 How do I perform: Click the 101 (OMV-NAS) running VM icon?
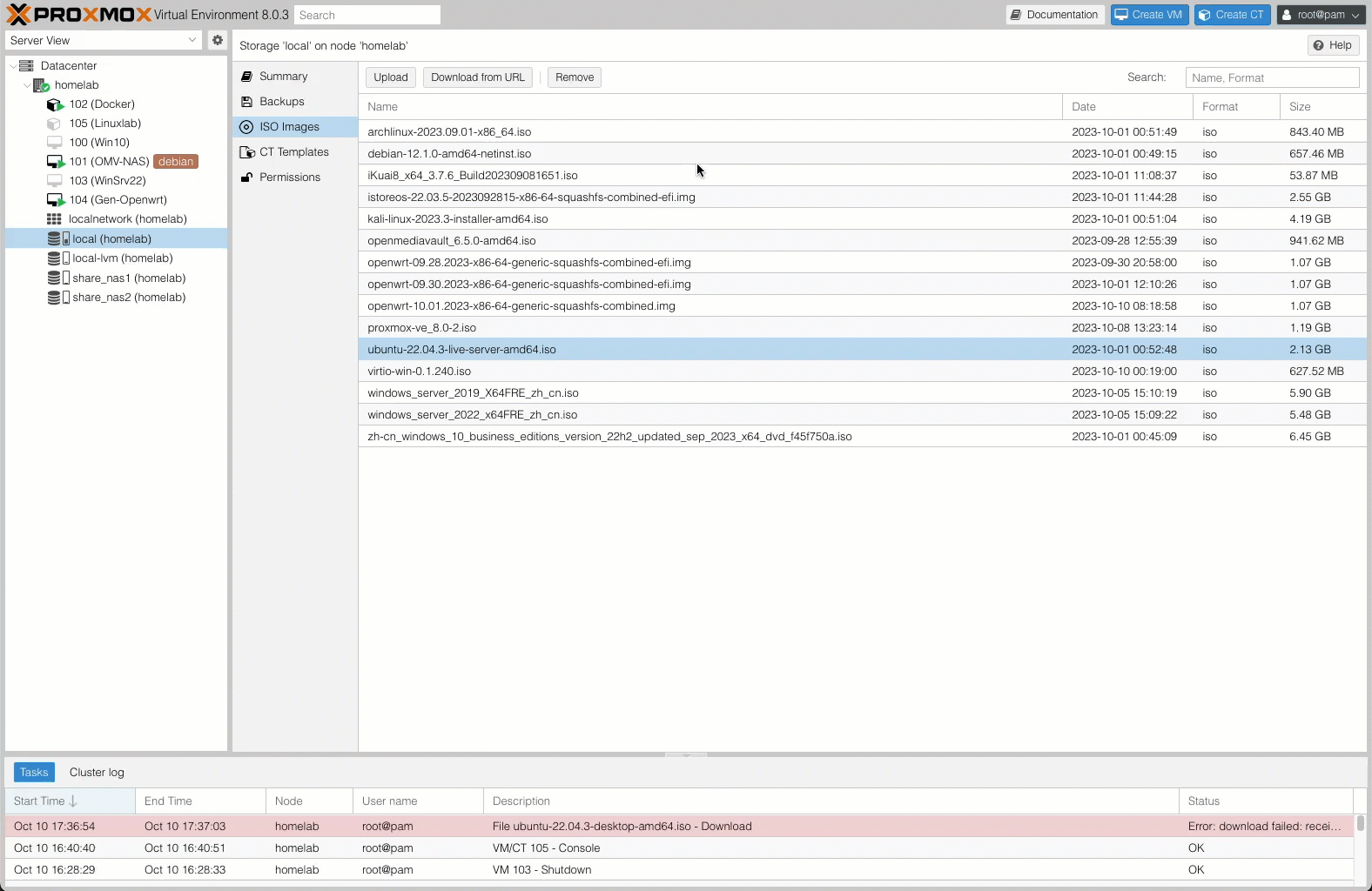(x=56, y=162)
